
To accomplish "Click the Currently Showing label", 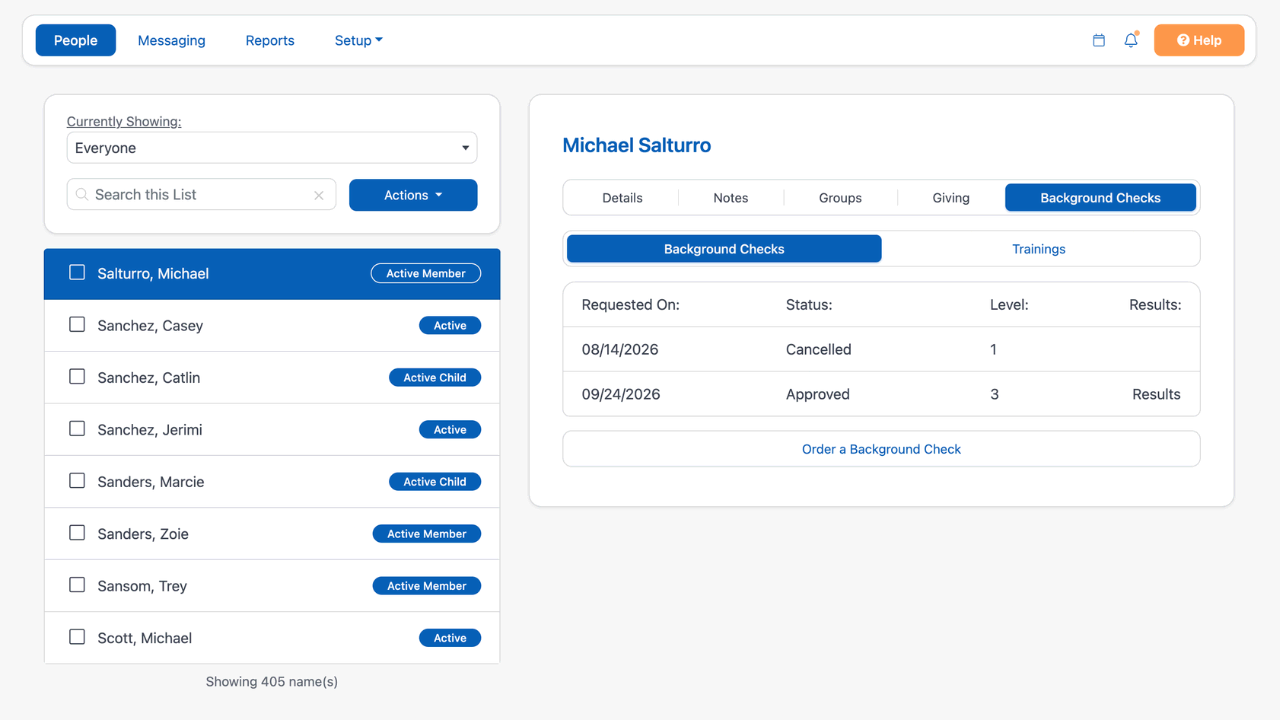I will pyautogui.click(x=124, y=121).
